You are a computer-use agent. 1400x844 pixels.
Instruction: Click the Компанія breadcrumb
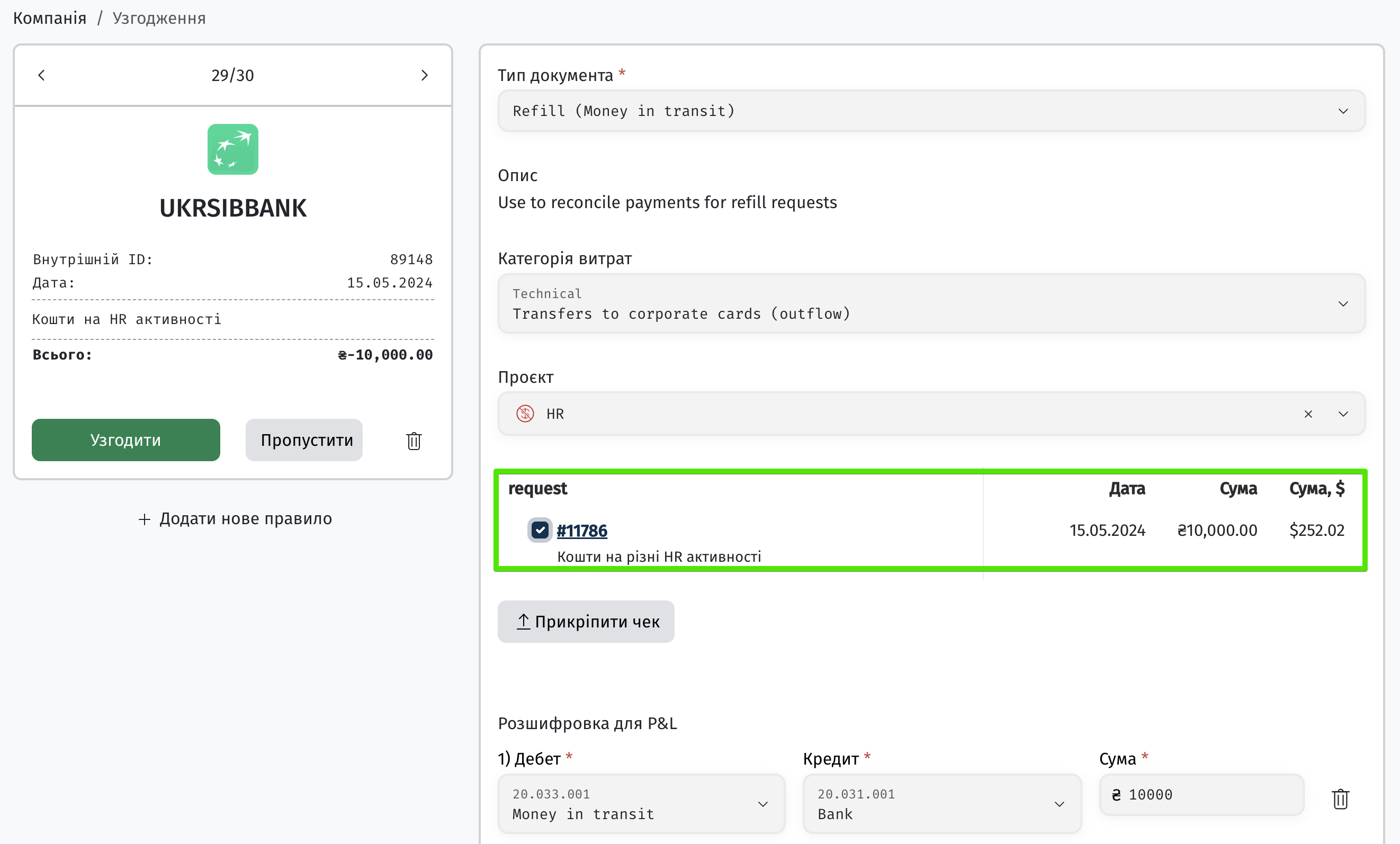[50, 18]
